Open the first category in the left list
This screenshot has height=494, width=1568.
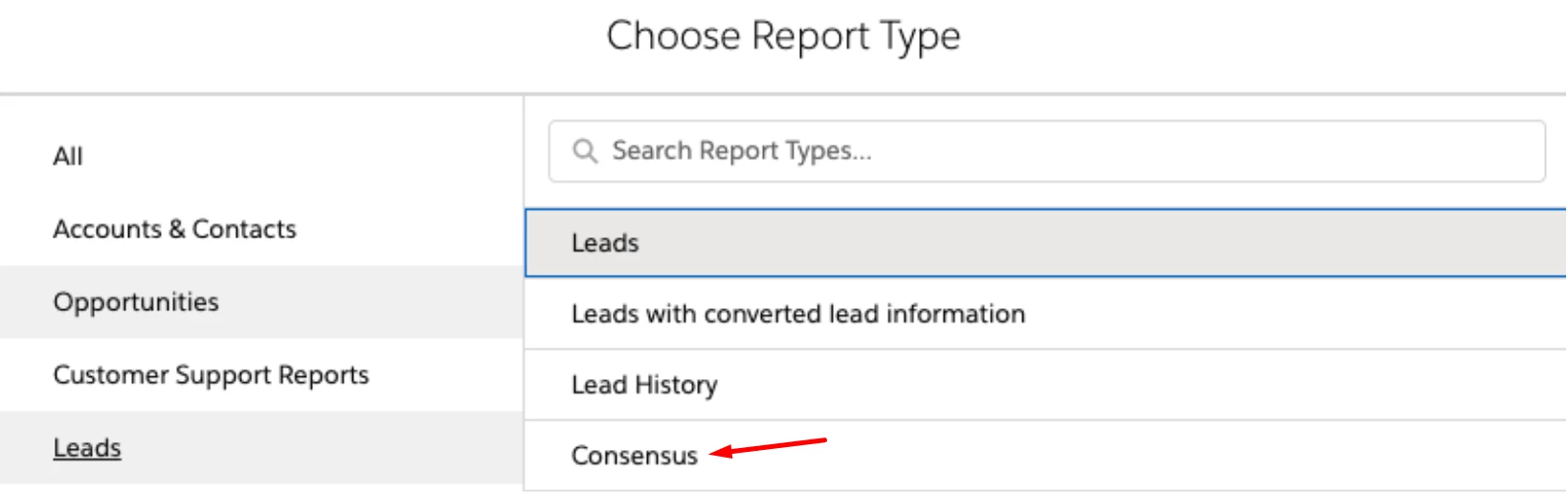click(x=68, y=156)
